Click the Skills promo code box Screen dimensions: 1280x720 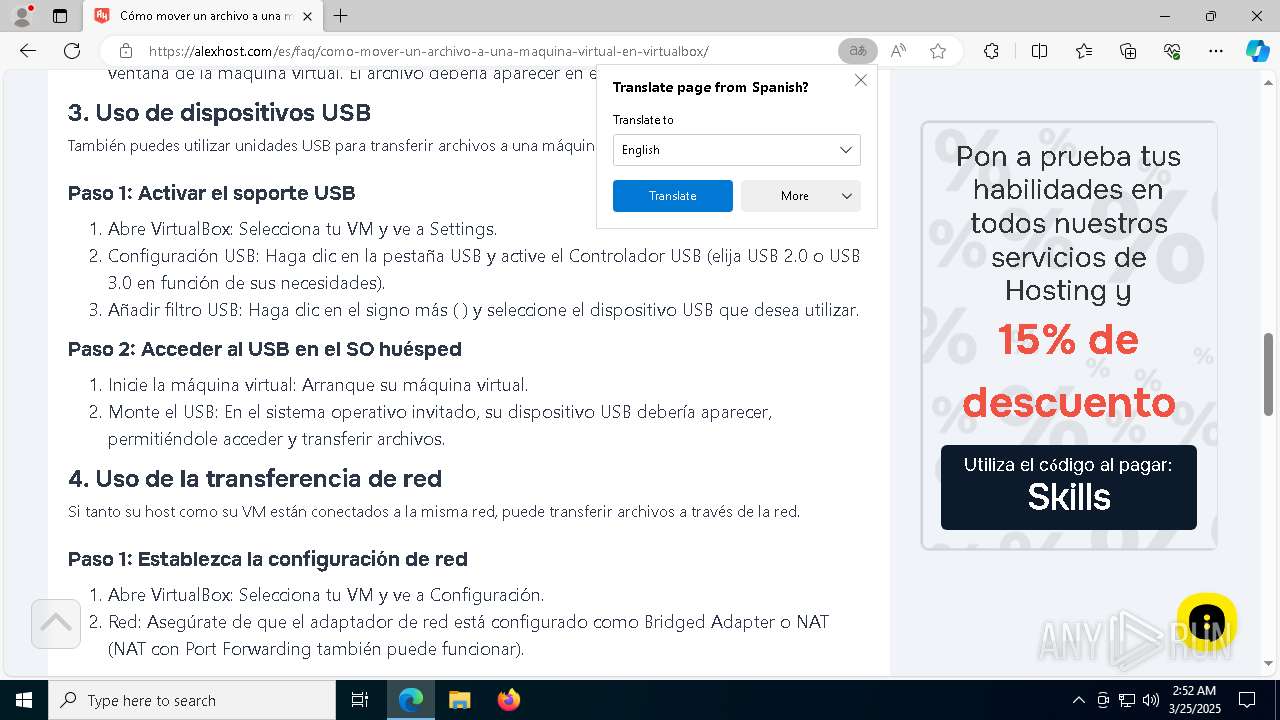coord(1068,487)
